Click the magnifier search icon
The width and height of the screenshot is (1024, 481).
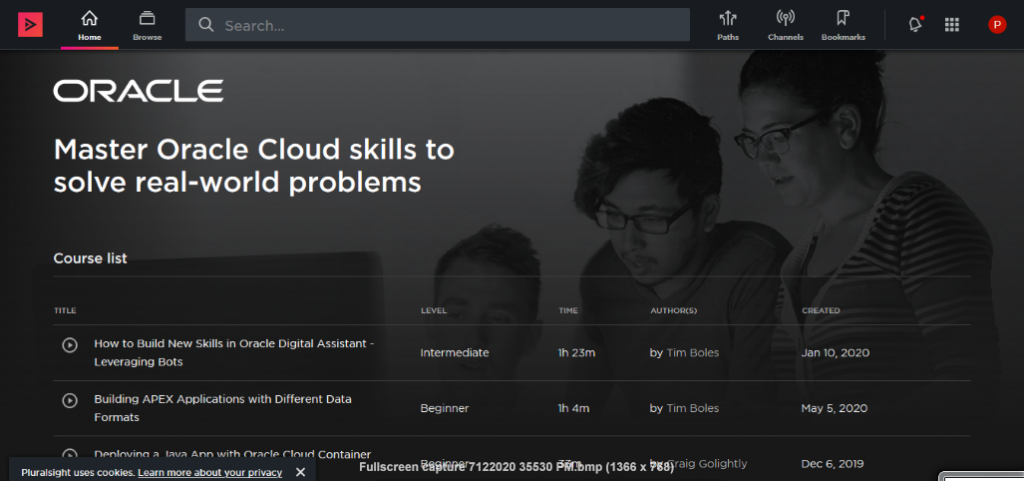coord(206,25)
